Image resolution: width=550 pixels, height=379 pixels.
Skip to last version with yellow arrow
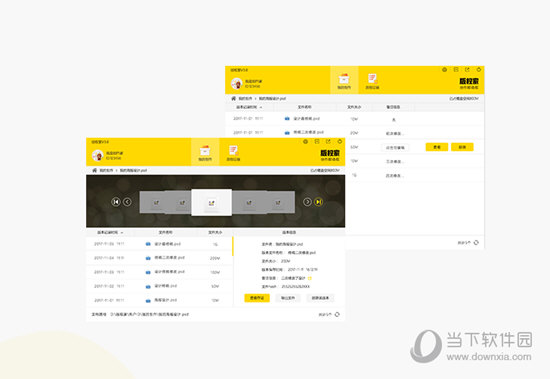click(318, 202)
